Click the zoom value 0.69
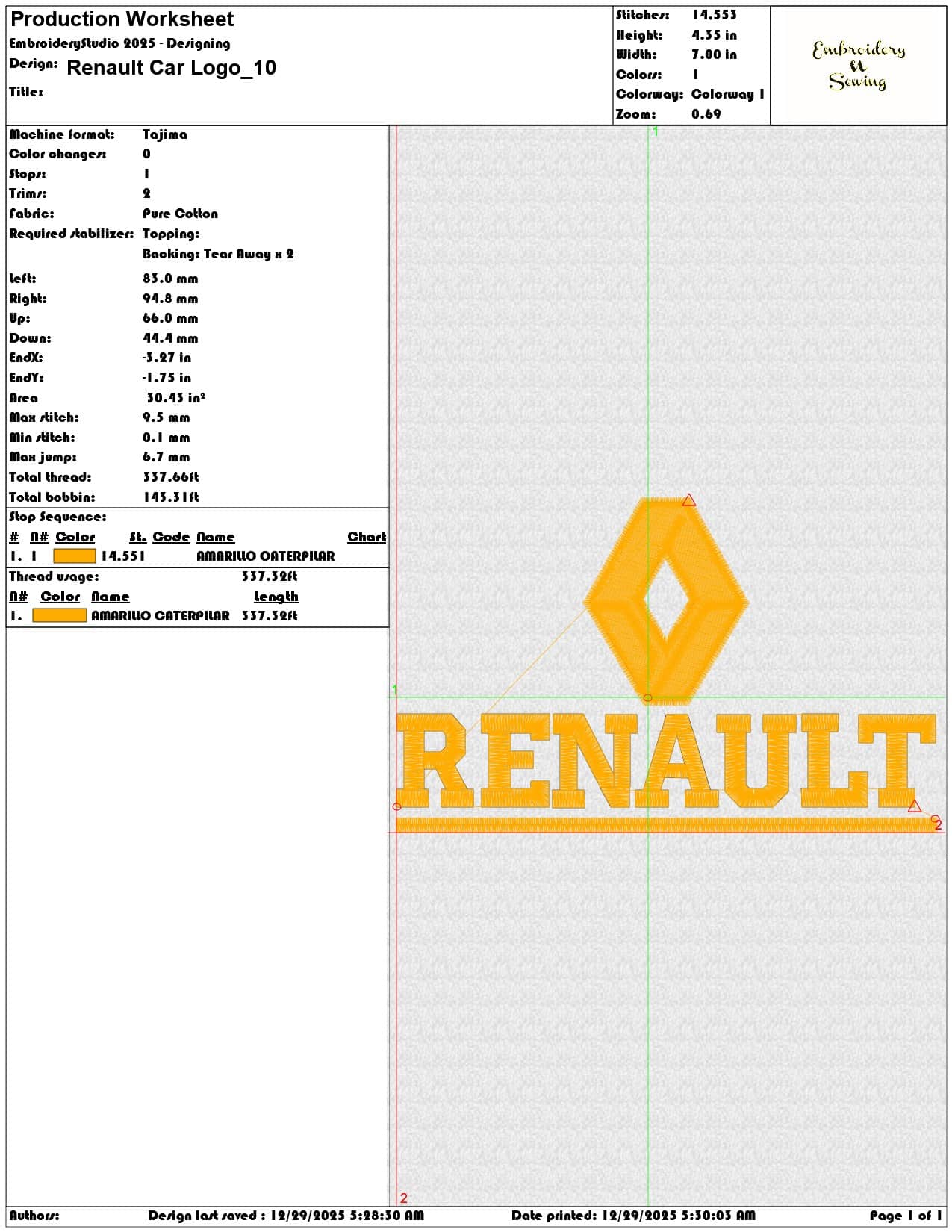 (x=706, y=114)
